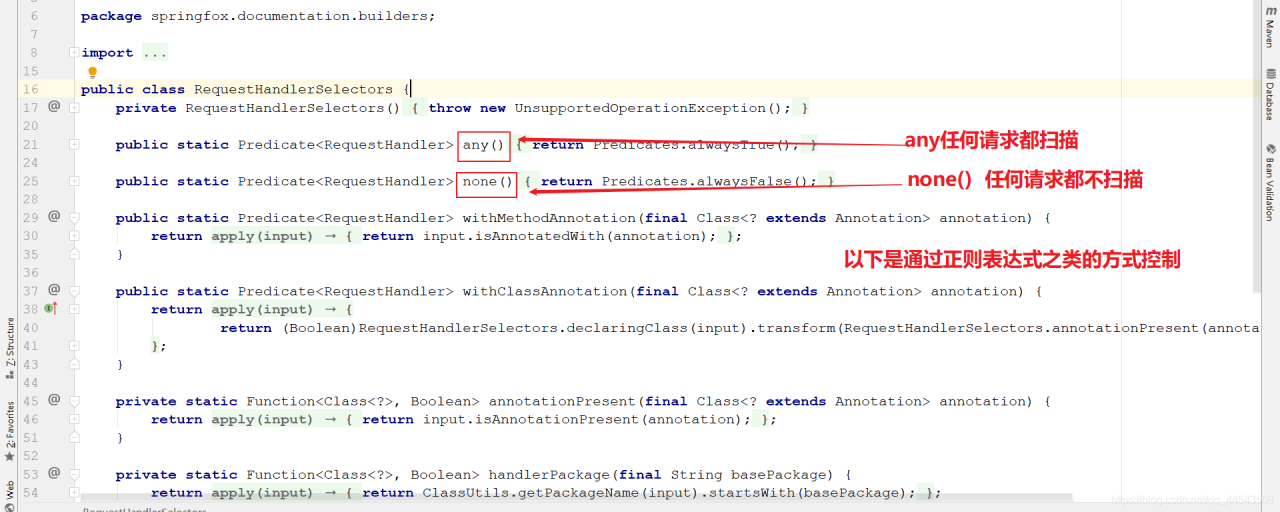
Task: Click line number 16 in the gutter
Action: coord(29,89)
